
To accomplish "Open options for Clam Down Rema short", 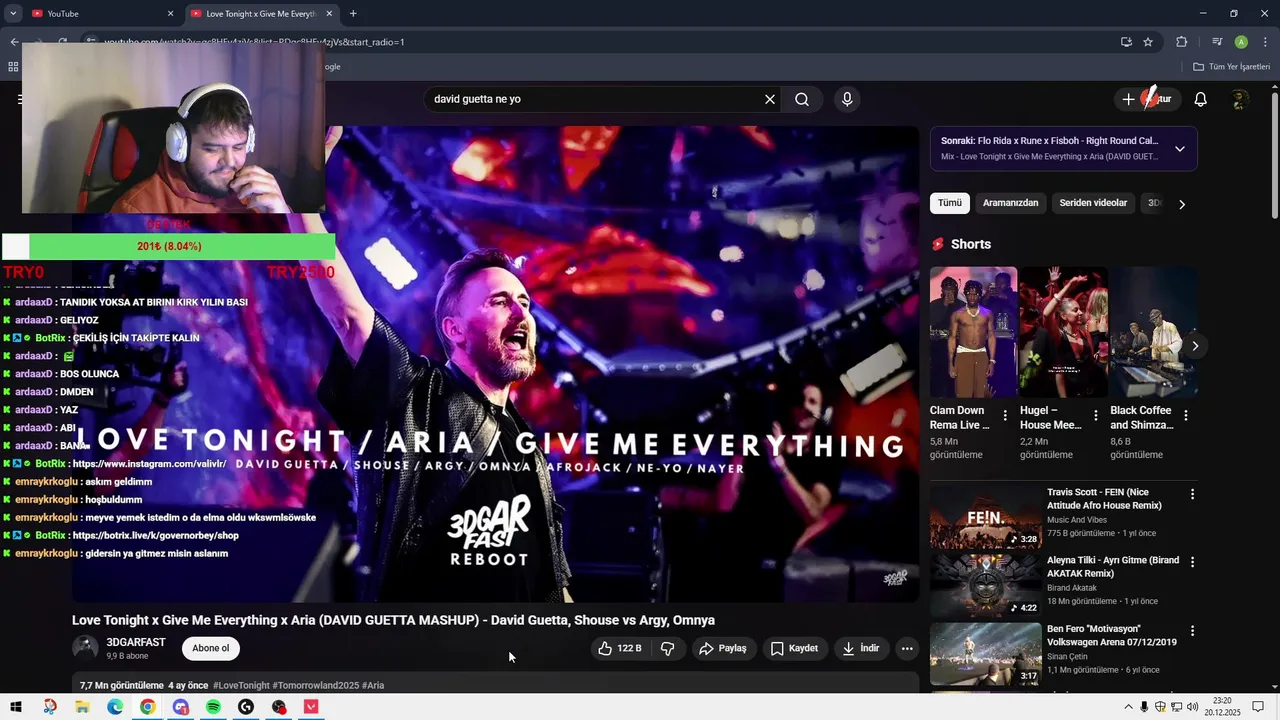I will (1005, 415).
